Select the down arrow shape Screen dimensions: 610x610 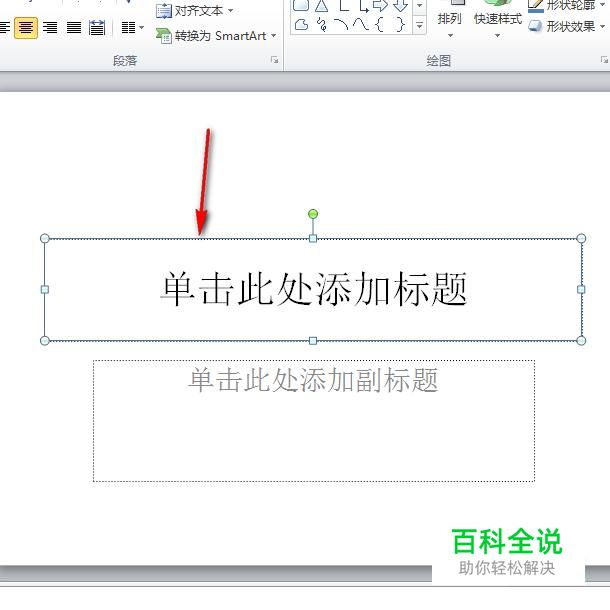pyautogui.click(x=400, y=5)
